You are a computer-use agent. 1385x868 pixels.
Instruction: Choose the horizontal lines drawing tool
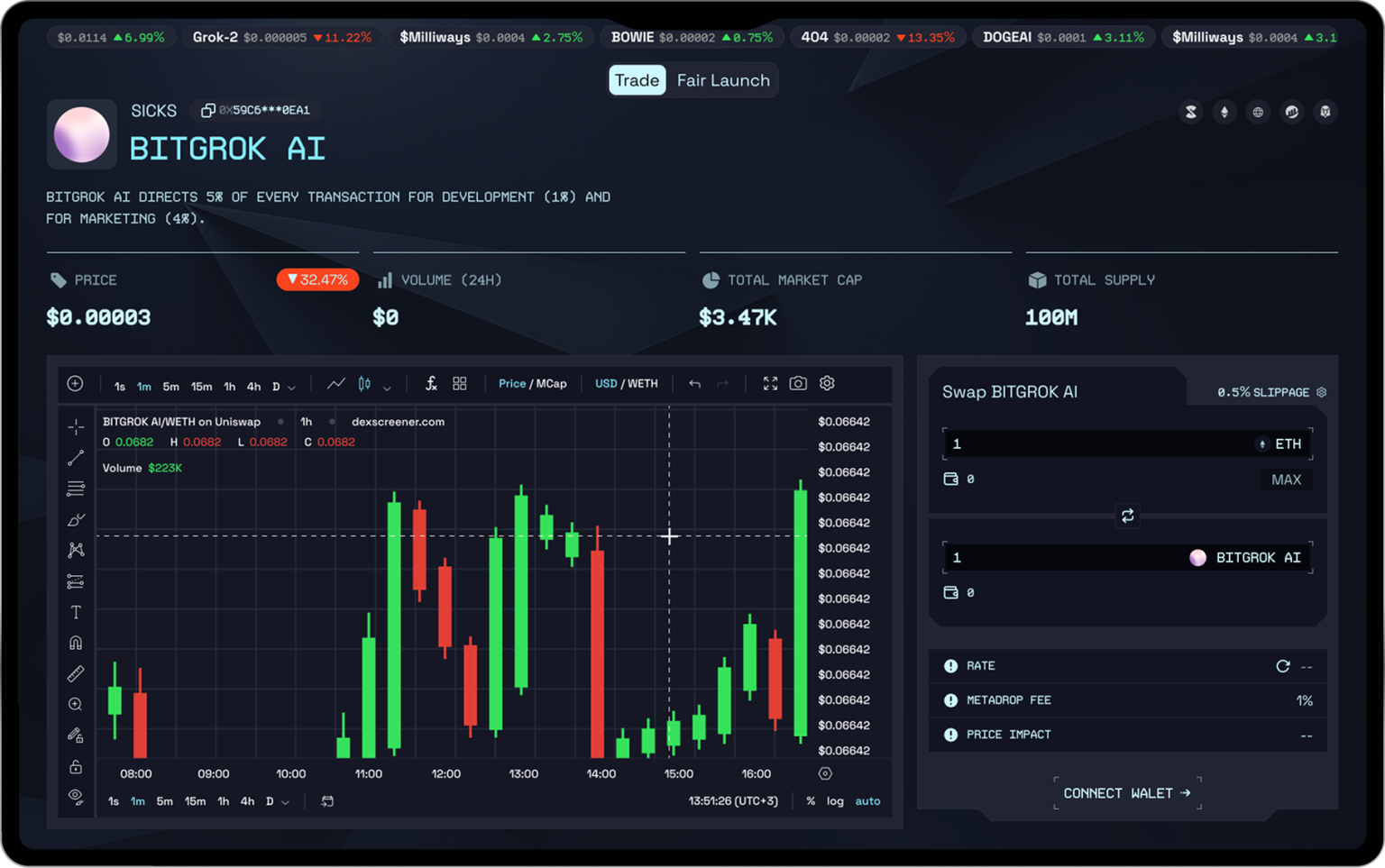[x=76, y=489]
